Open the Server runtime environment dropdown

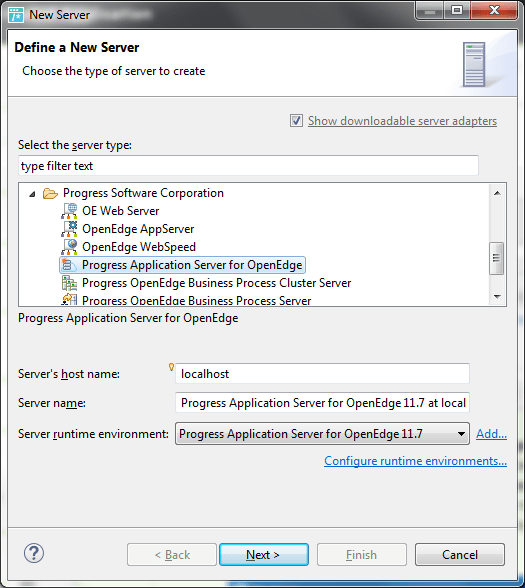322,434
